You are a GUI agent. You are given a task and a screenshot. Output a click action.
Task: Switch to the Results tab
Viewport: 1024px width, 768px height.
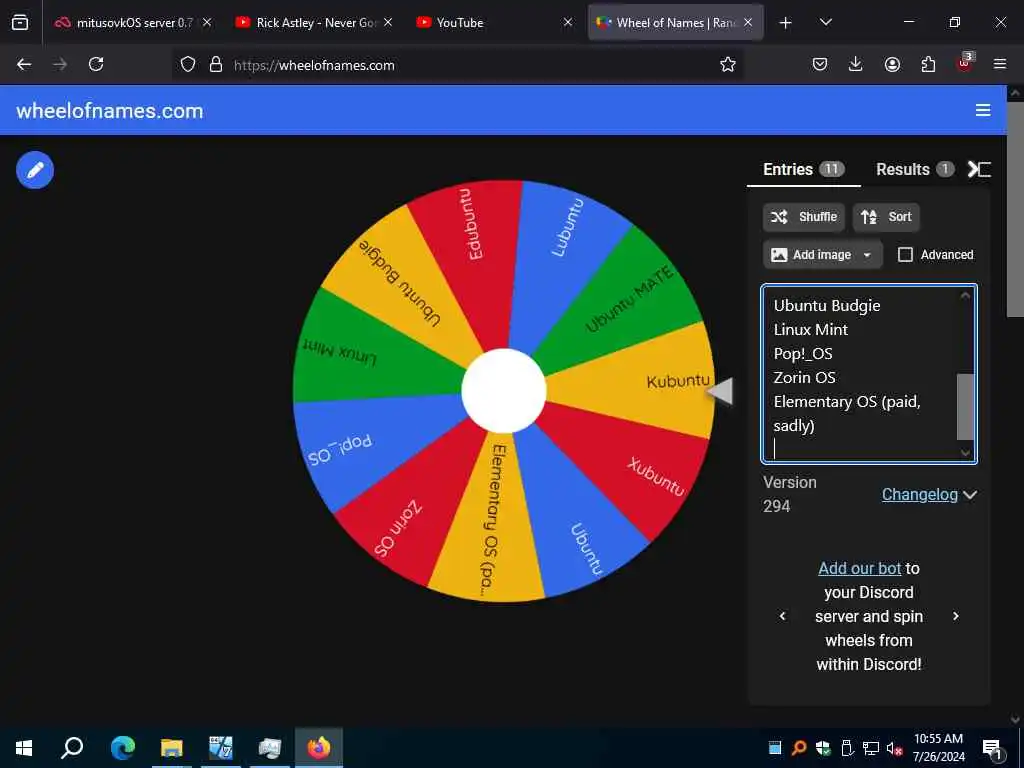pyautogui.click(x=914, y=170)
